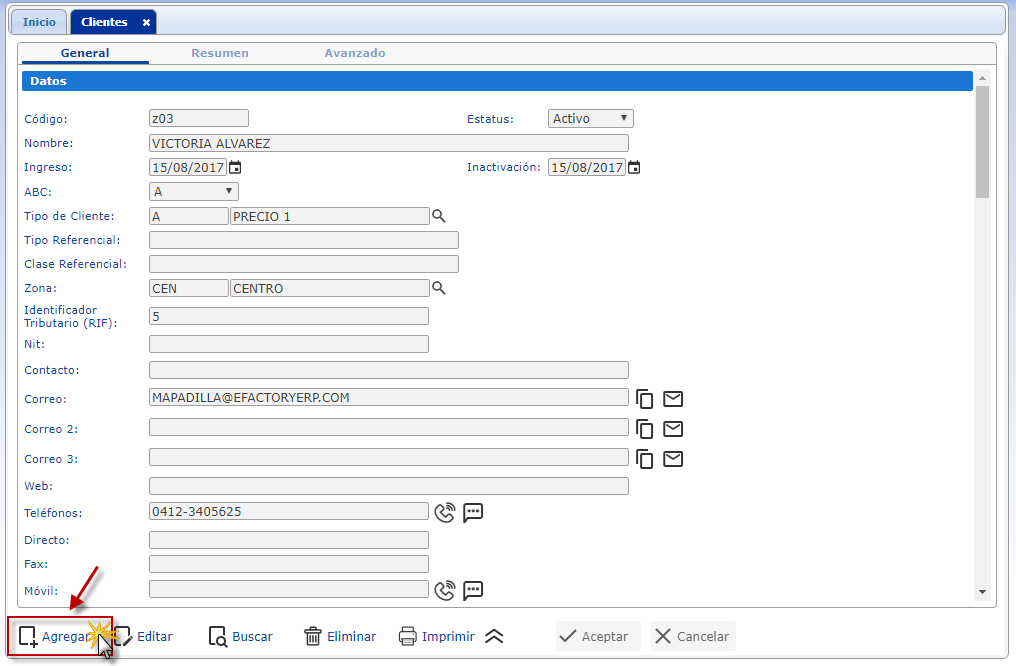The height and width of the screenshot is (666, 1016).
Task: Close the Clientes tab
Action: pos(146,22)
